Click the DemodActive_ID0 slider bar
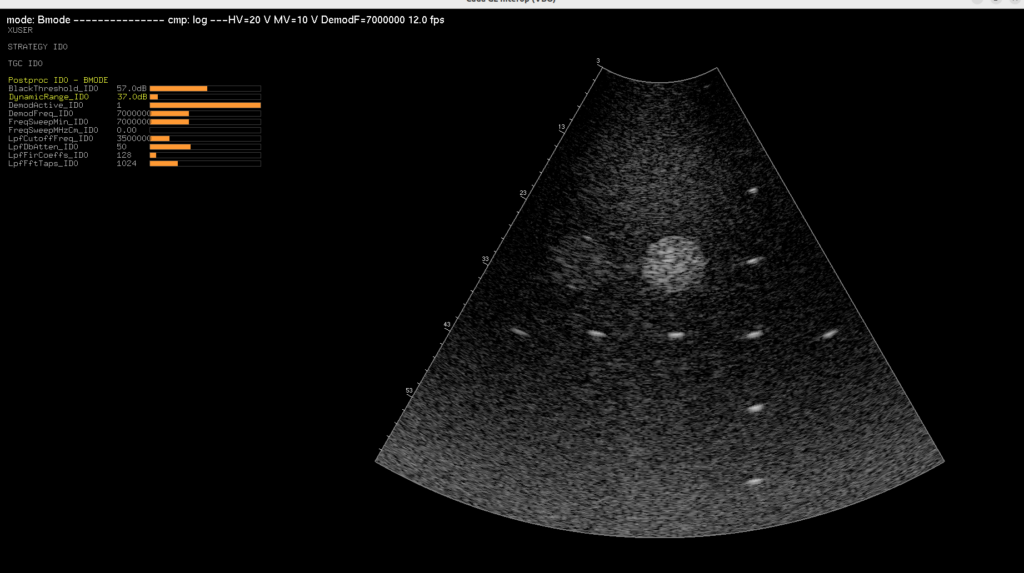This screenshot has width=1024, height=573. point(205,105)
